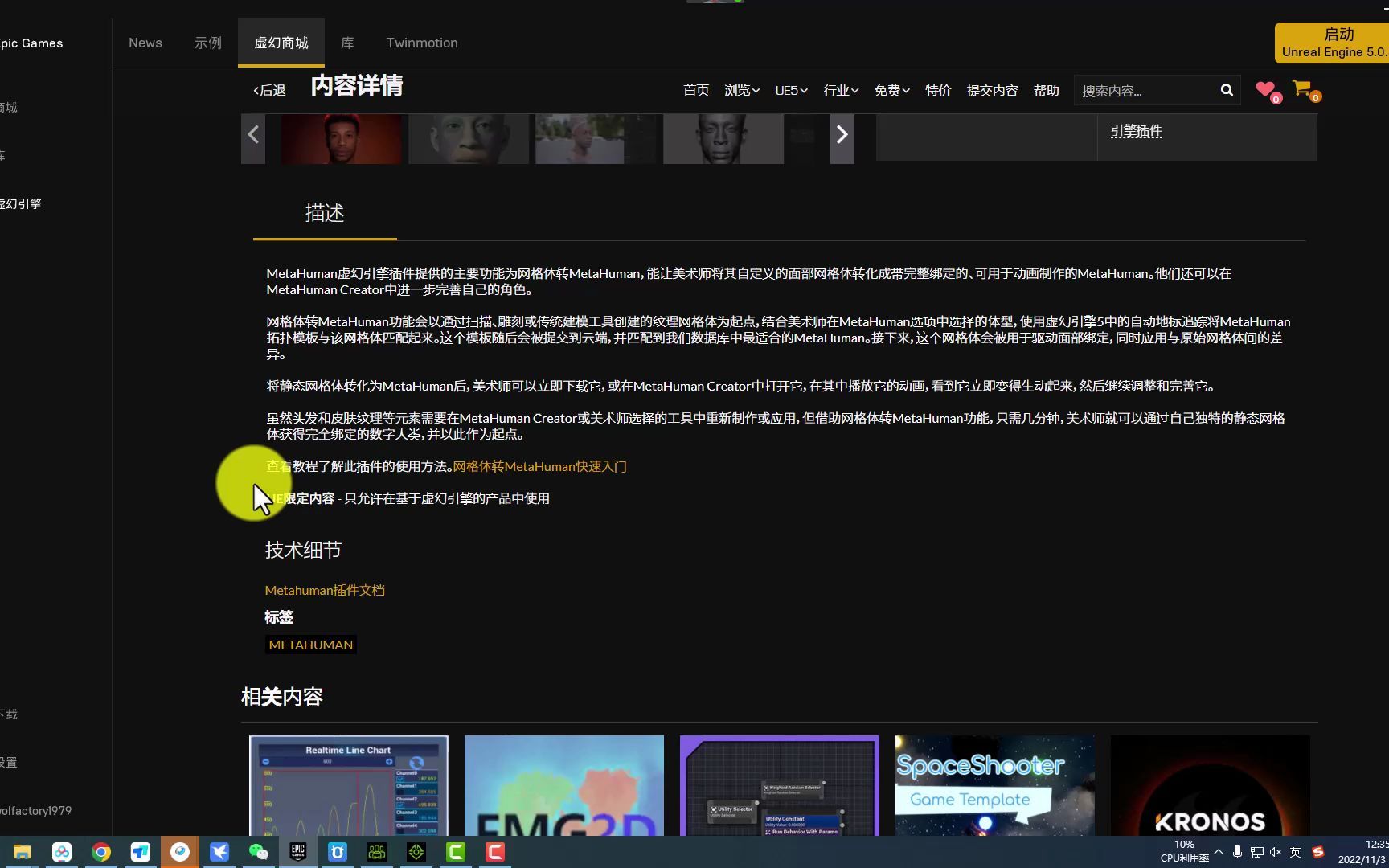
Task: Open the 特价 menu item
Action: [938, 90]
